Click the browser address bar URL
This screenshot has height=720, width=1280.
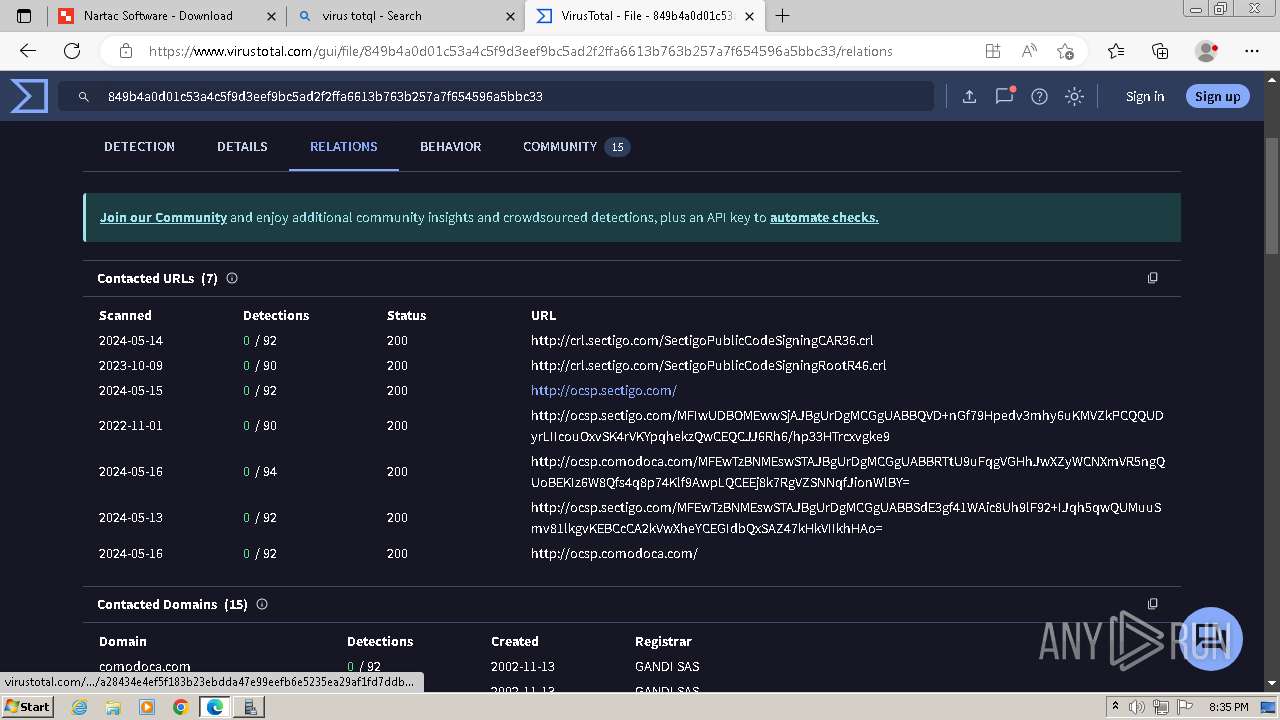(520, 51)
